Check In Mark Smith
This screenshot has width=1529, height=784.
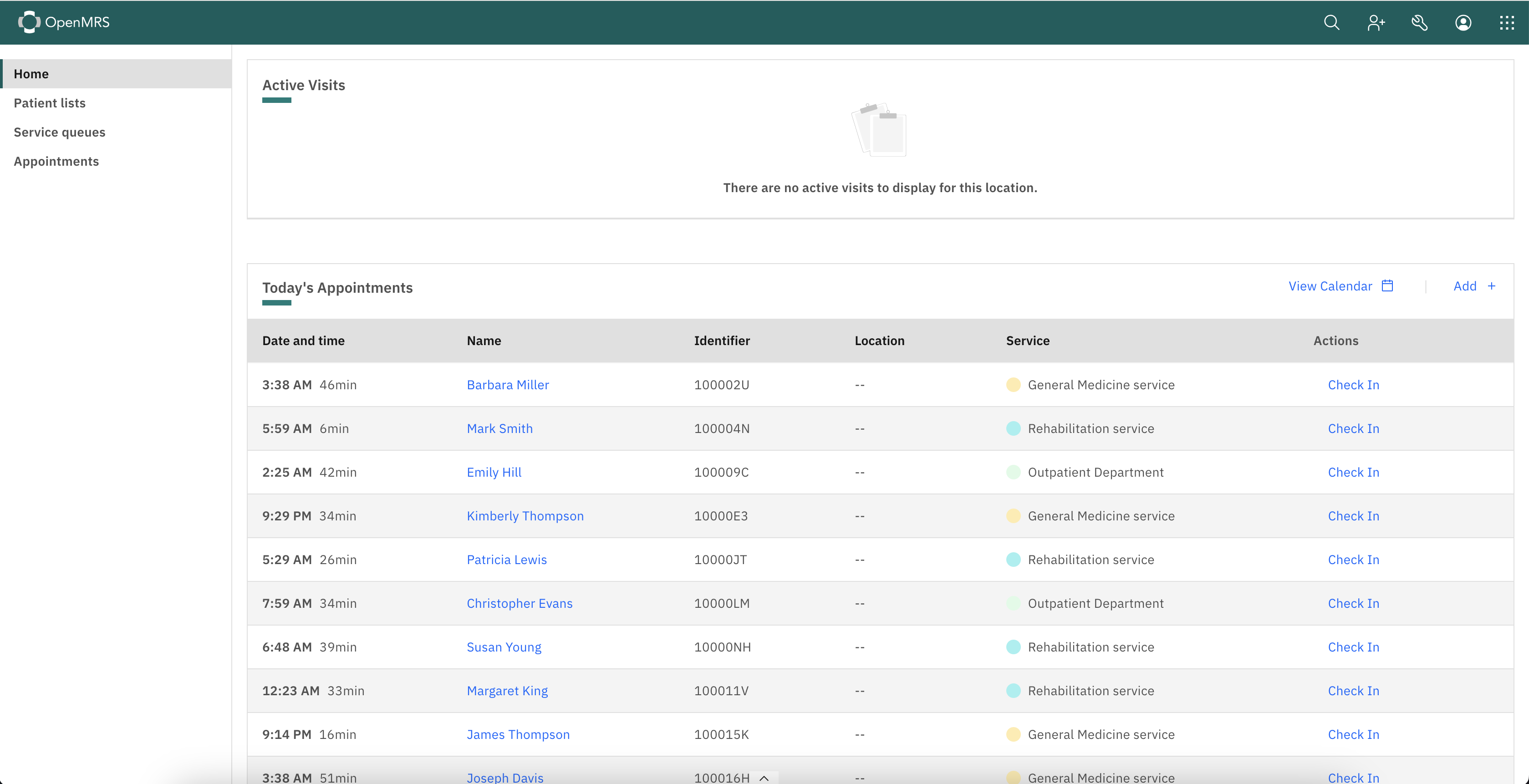click(x=1353, y=428)
